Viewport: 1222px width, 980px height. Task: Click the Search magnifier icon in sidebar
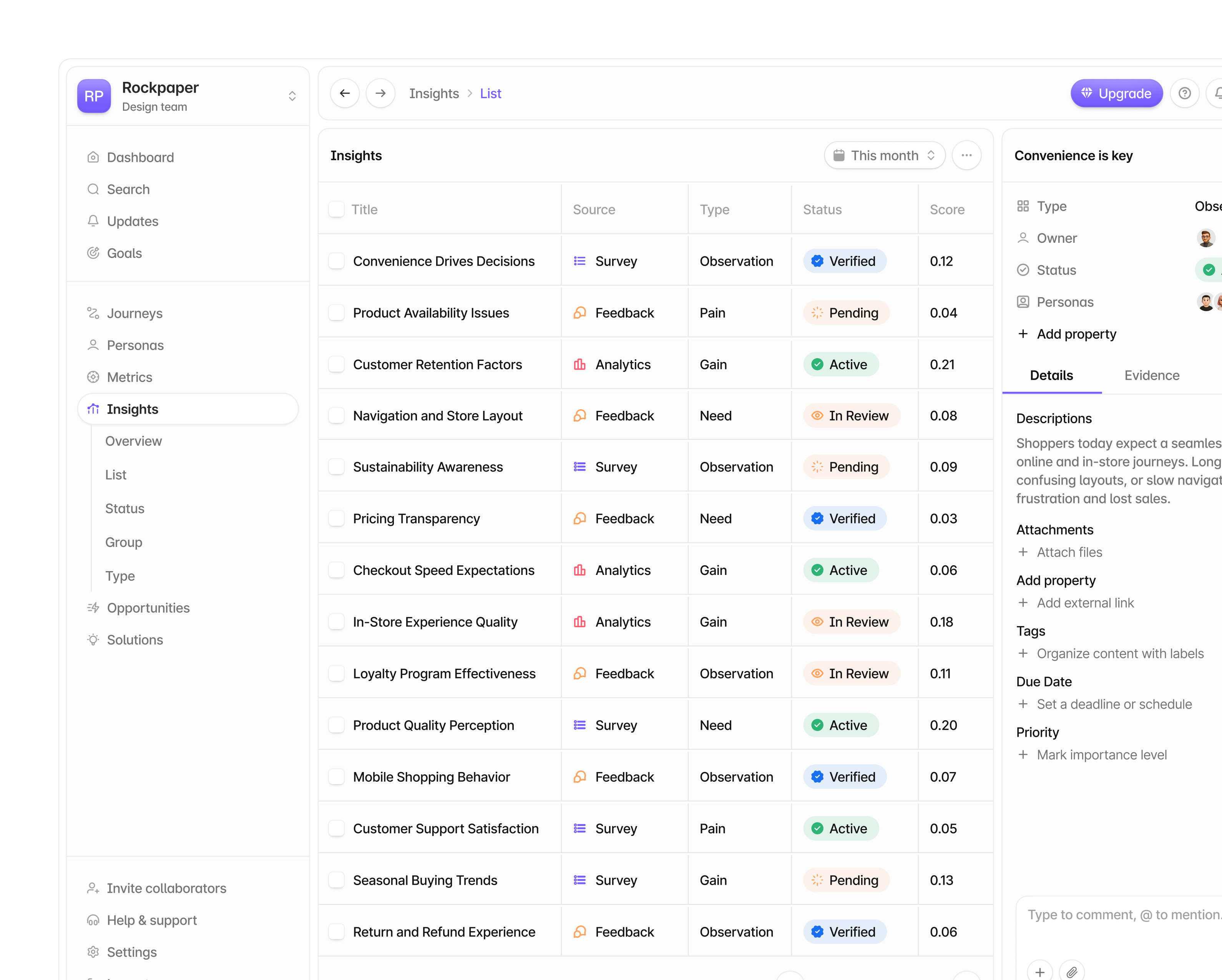(x=93, y=189)
